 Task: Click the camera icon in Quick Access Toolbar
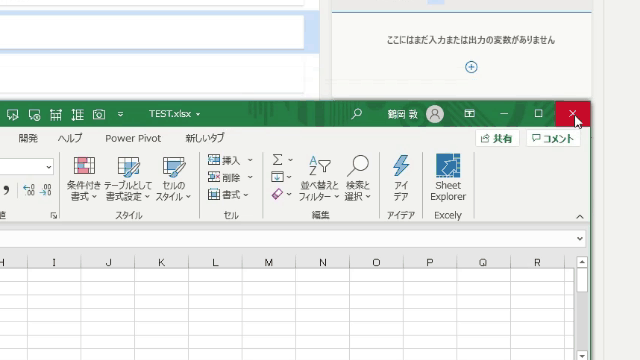tap(99, 114)
